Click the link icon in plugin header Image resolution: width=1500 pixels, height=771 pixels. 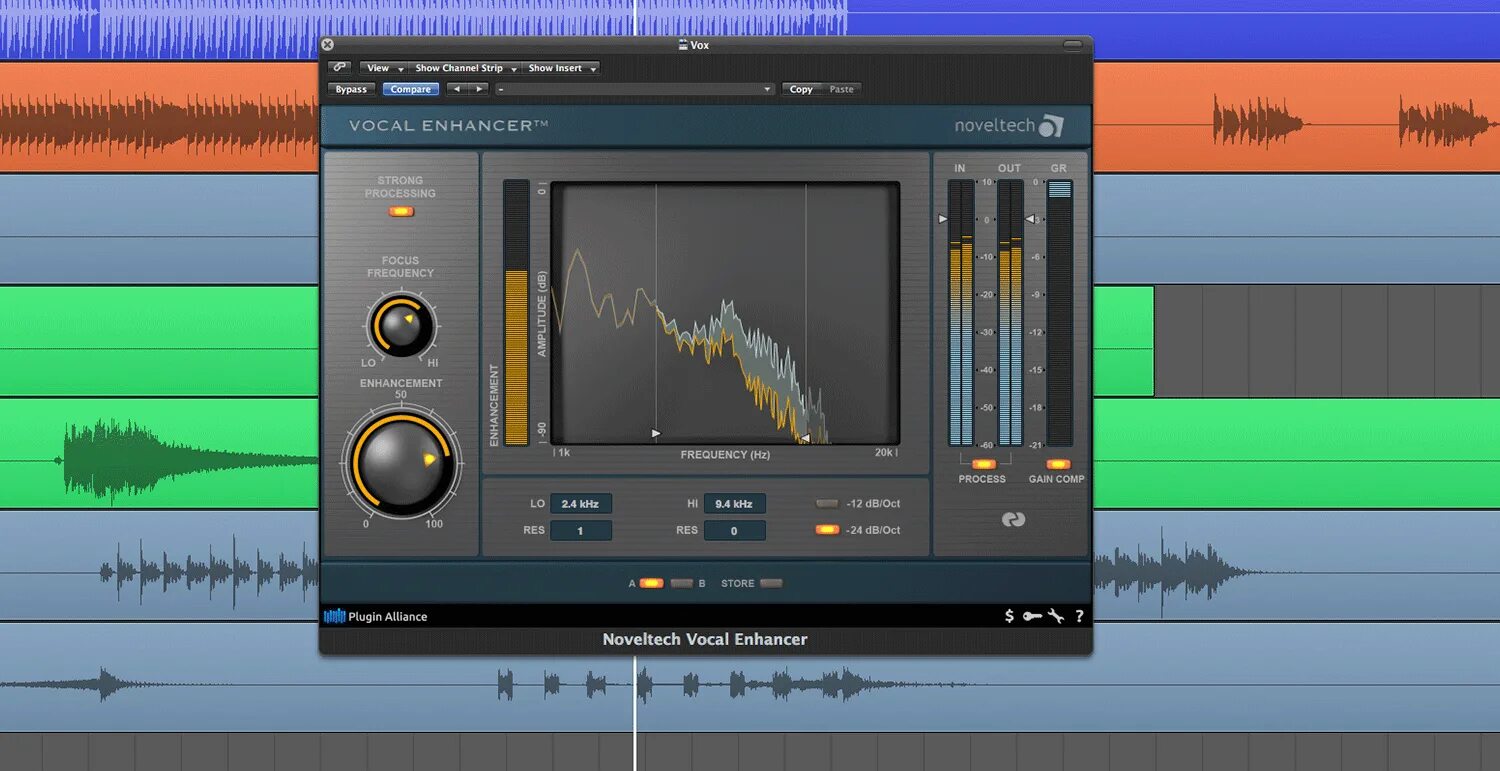pos(339,67)
